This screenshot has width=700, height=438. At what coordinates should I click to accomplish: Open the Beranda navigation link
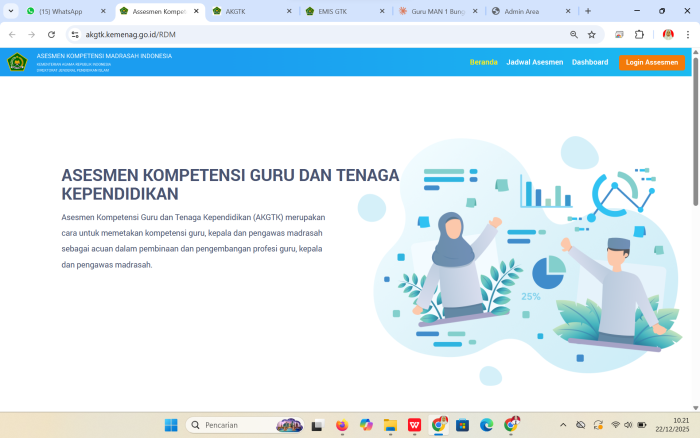pyautogui.click(x=483, y=62)
